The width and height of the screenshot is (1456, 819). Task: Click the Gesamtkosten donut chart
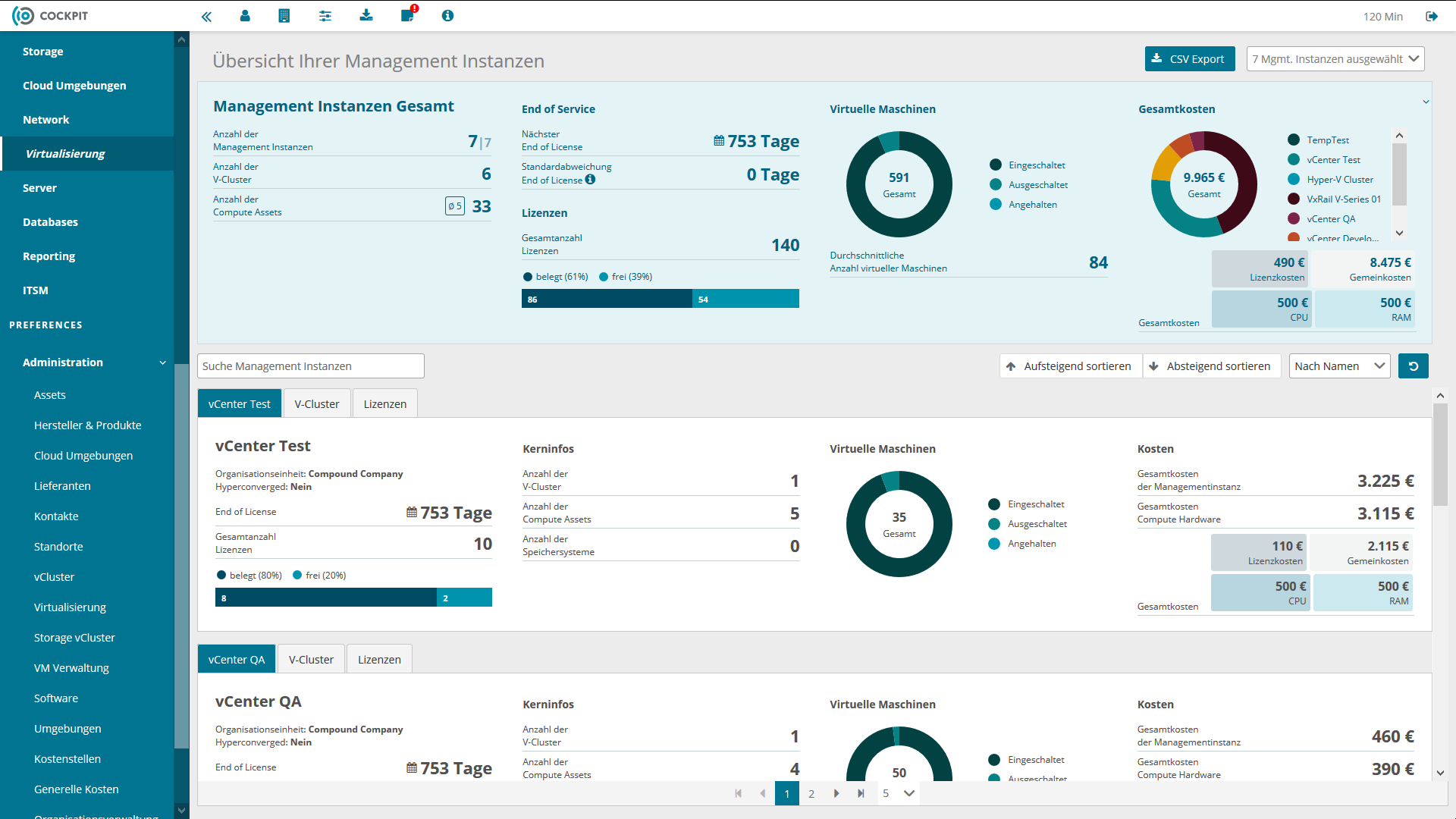1204,184
